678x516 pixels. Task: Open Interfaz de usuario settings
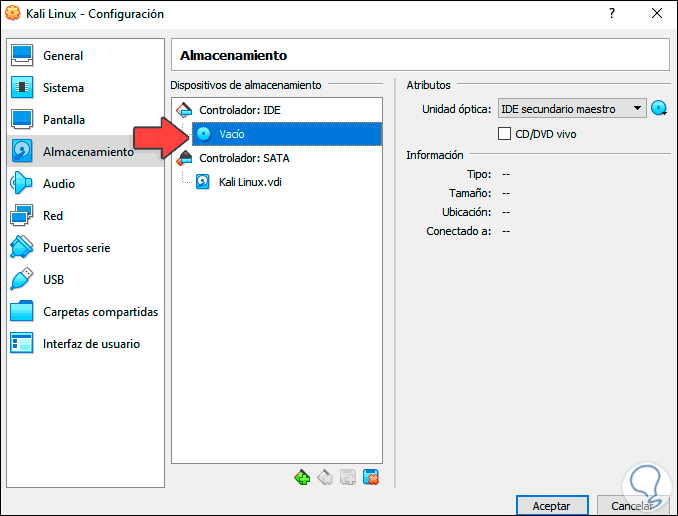point(85,344)
